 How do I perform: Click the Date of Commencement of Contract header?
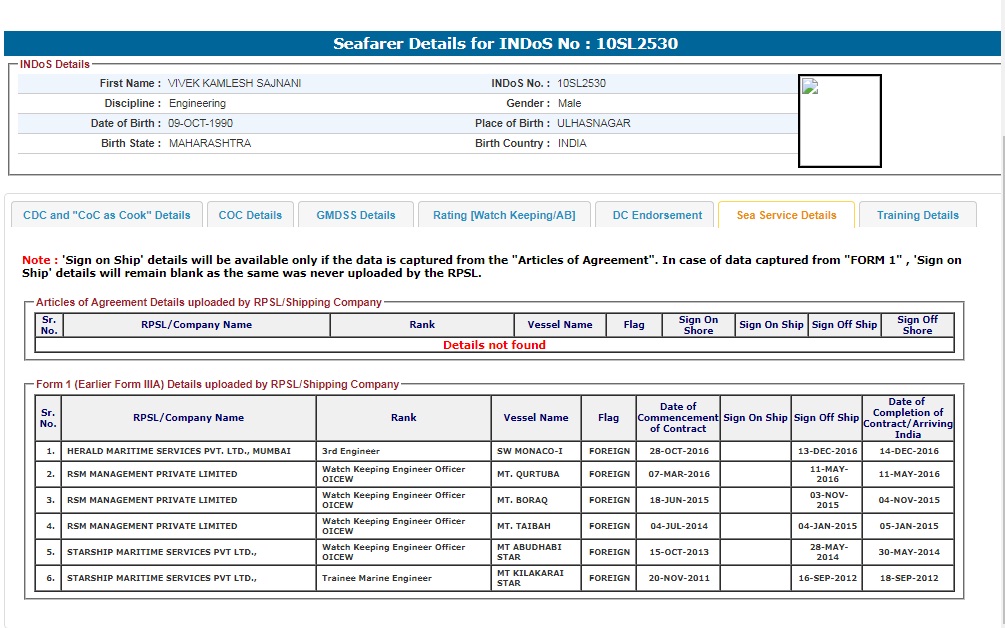[x=678, y=418]
